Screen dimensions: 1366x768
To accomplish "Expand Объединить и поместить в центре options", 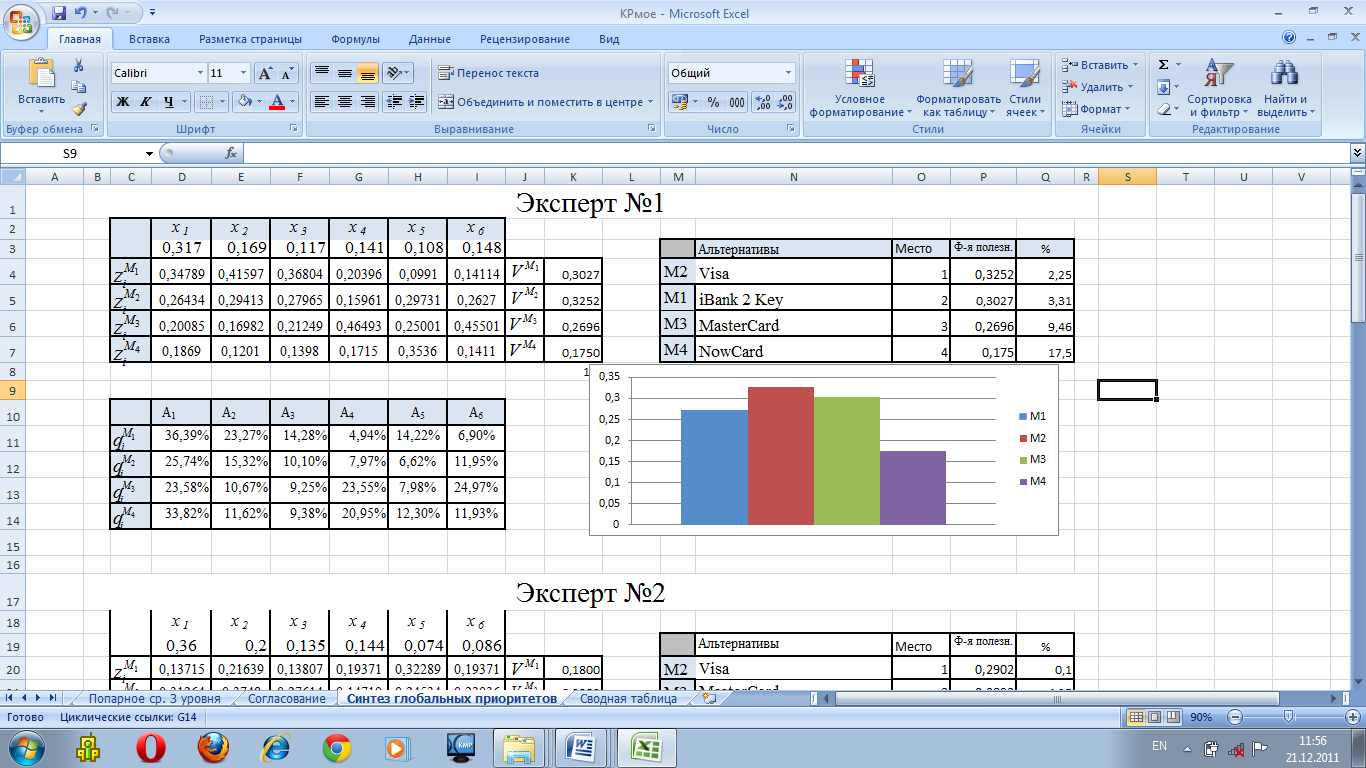I will coord(651,102).
